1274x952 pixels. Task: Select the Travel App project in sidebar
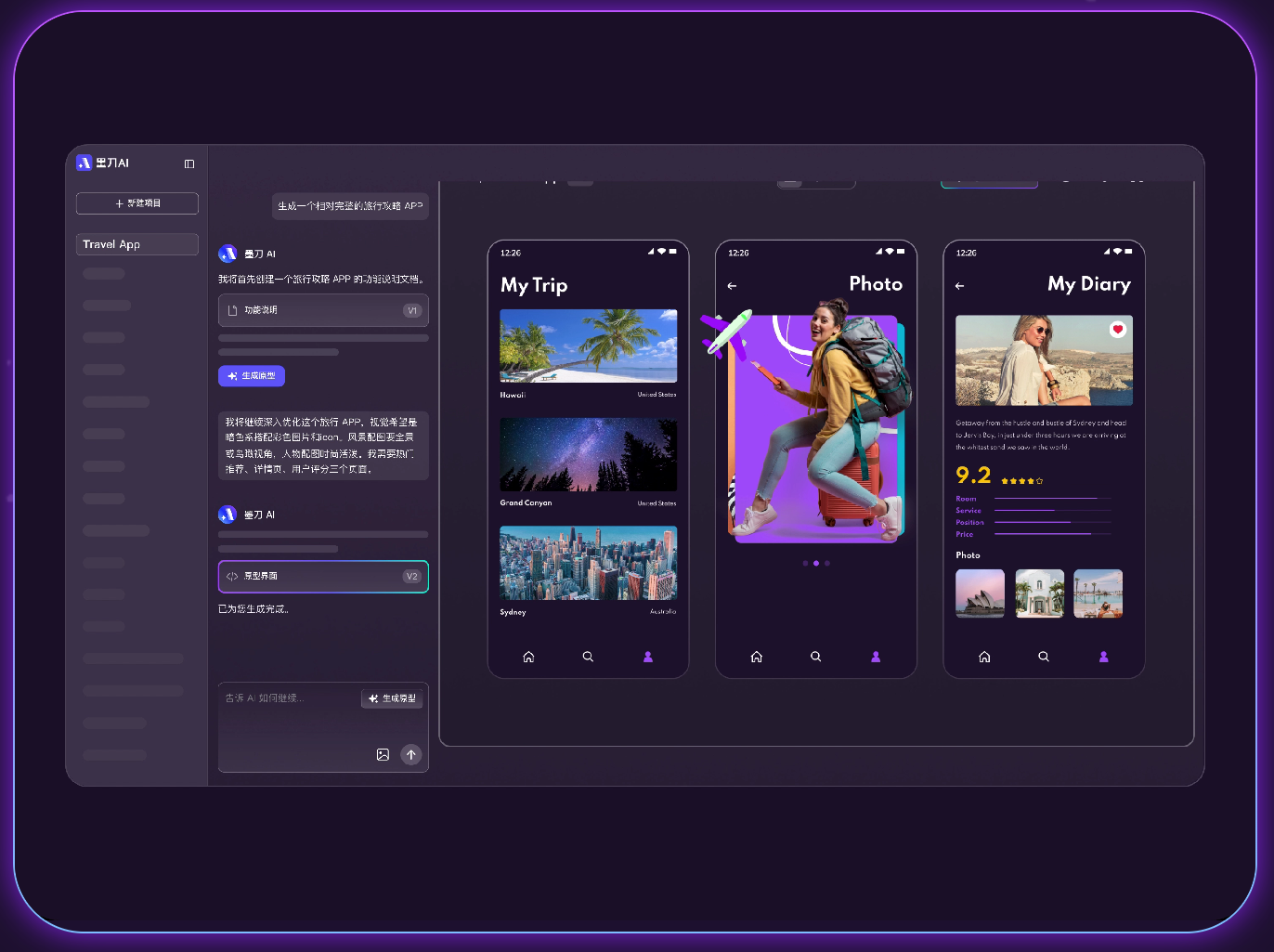click(x=137, y=244)
